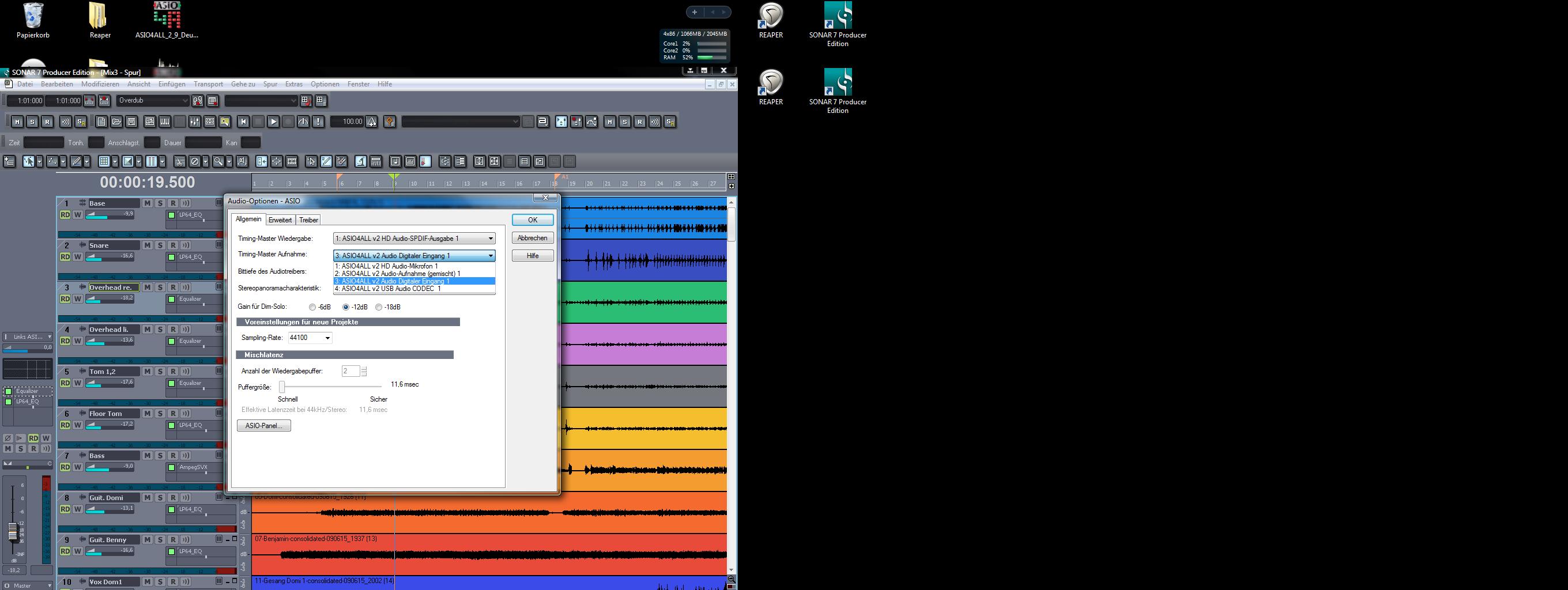Screen dimensions: 1568x590
Task: Open the ASIO-Panel... button
Action: click(263, 426)
